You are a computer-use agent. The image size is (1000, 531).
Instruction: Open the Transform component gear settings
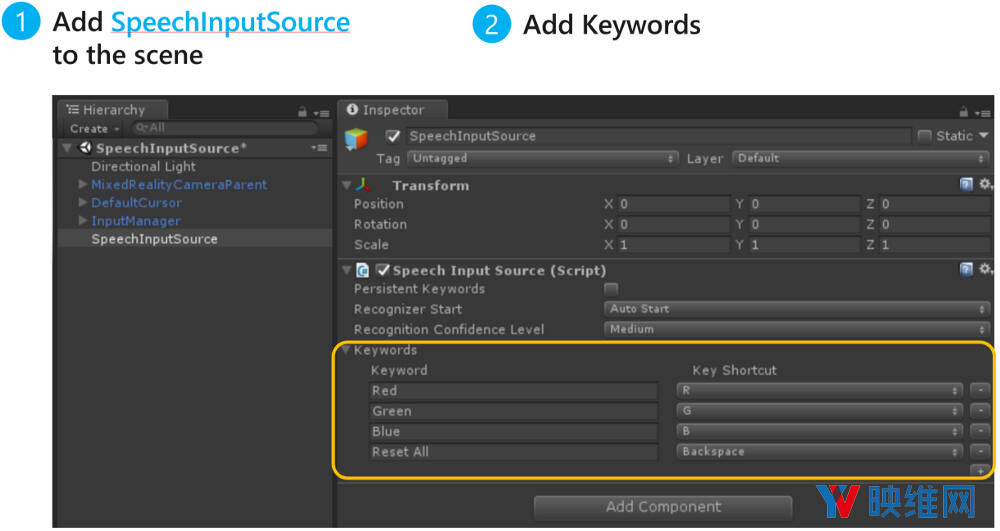coord(985,185)
